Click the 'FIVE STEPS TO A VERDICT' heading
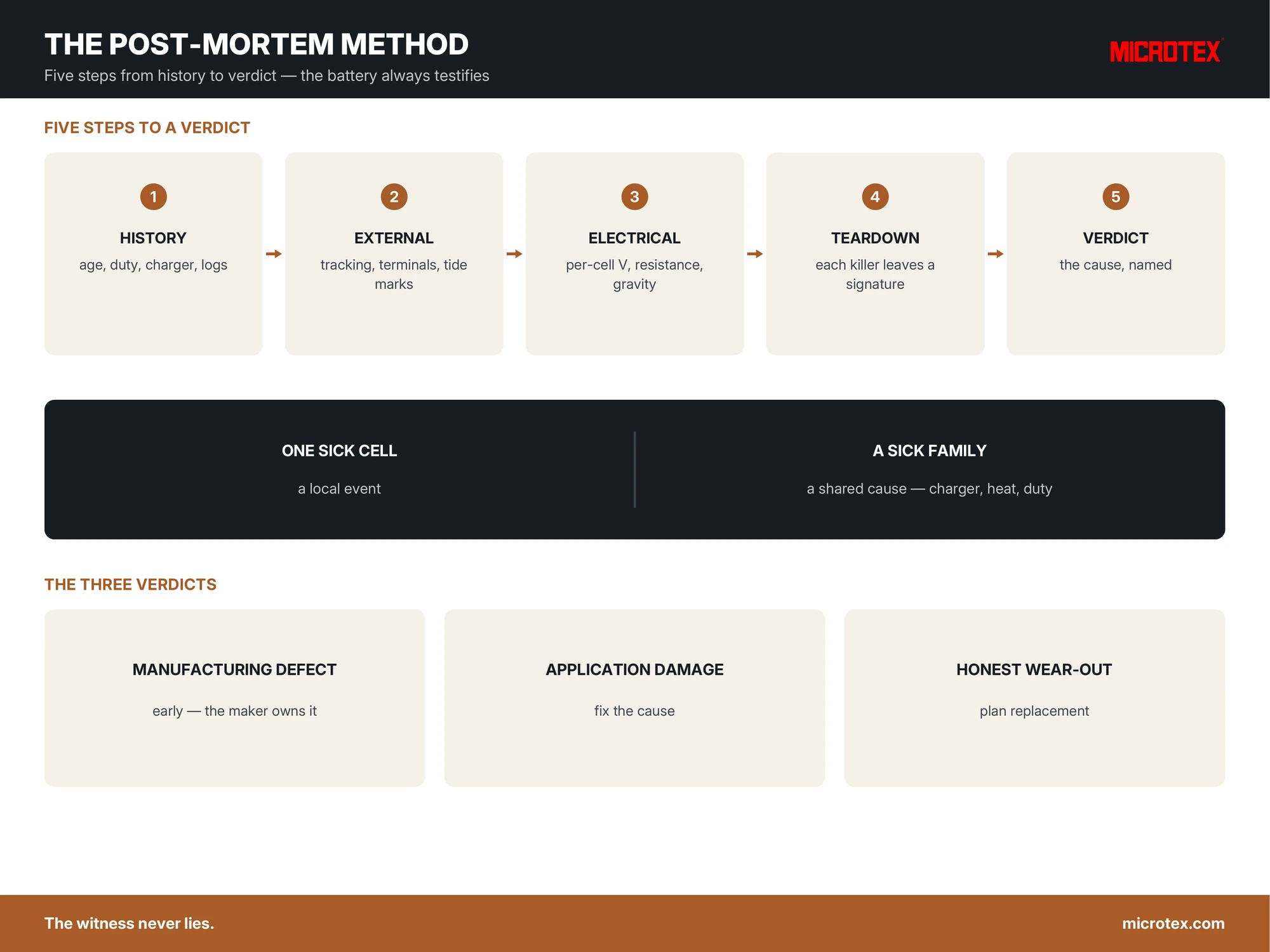This screenshot has width=1270, height=952. [x=147, y=128]
